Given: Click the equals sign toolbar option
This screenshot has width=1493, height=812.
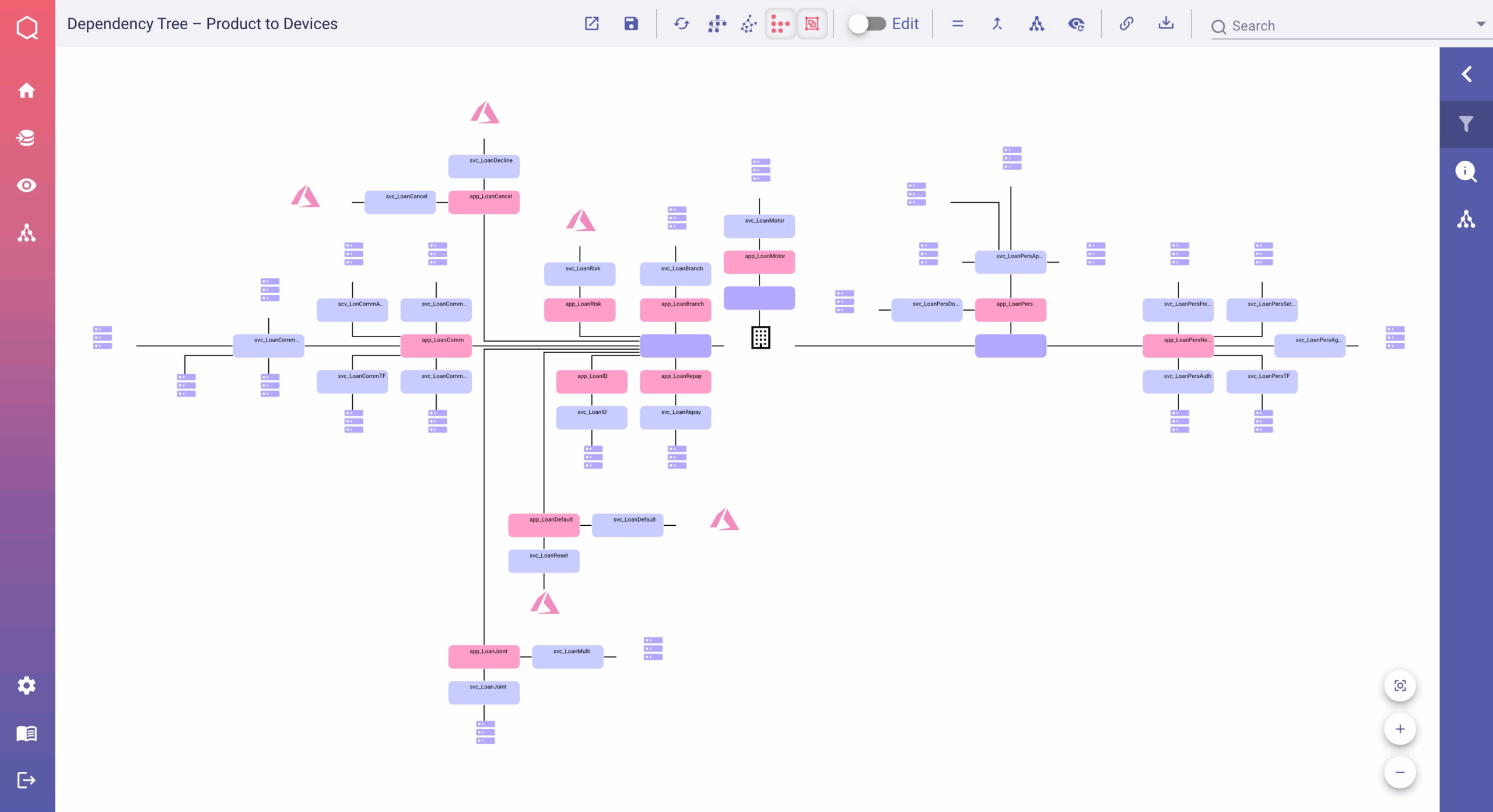Looking at the screenshot, I should point(958,24).
